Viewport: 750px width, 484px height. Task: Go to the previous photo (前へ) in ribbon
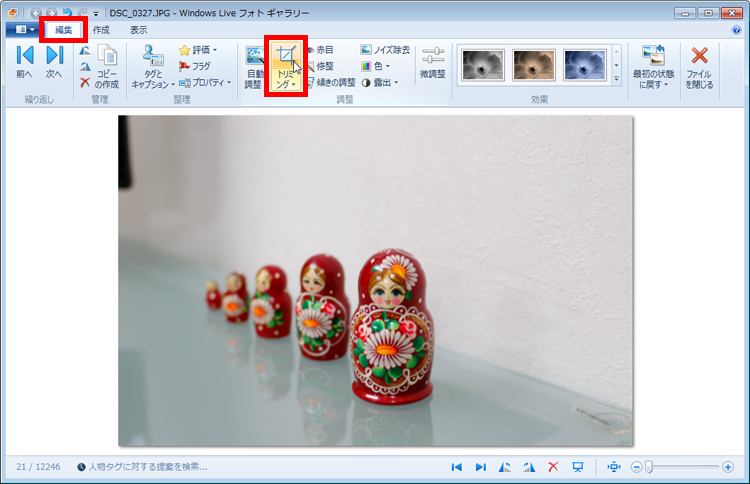pos(24,62)
